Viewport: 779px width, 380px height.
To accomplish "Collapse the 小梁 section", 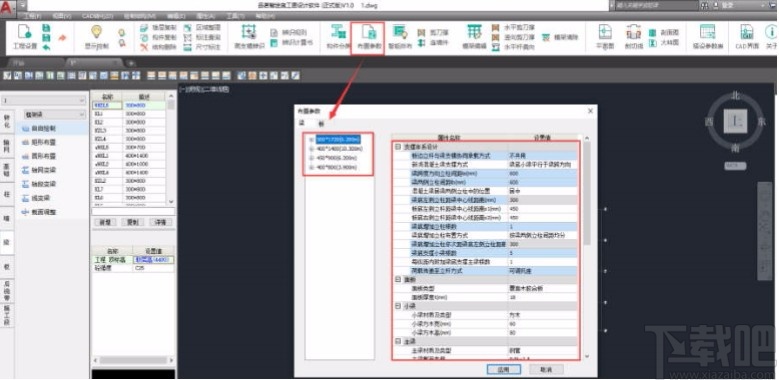I will [398, 306].
